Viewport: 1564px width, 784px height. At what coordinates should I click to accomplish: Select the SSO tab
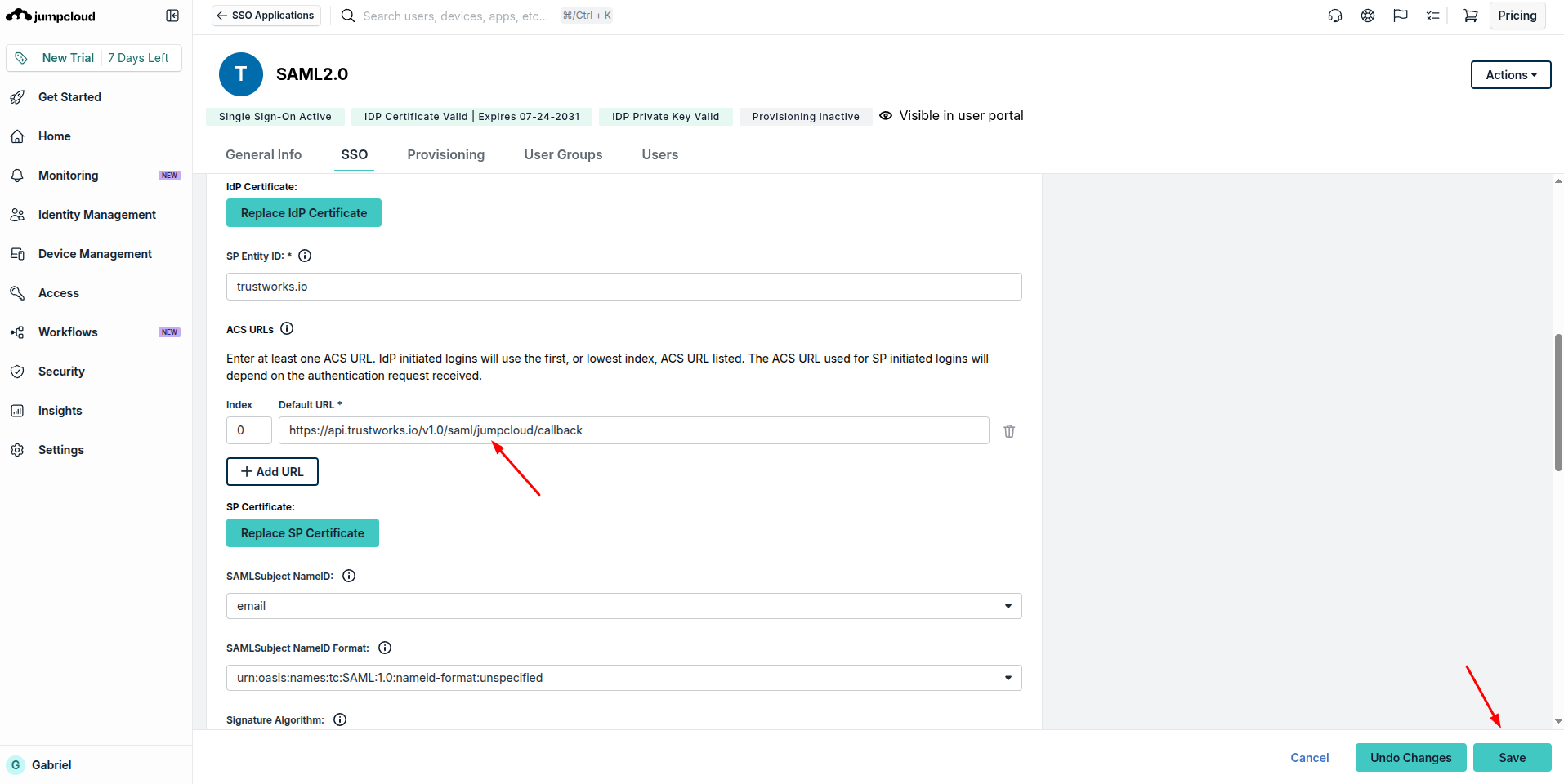(355, 155)
